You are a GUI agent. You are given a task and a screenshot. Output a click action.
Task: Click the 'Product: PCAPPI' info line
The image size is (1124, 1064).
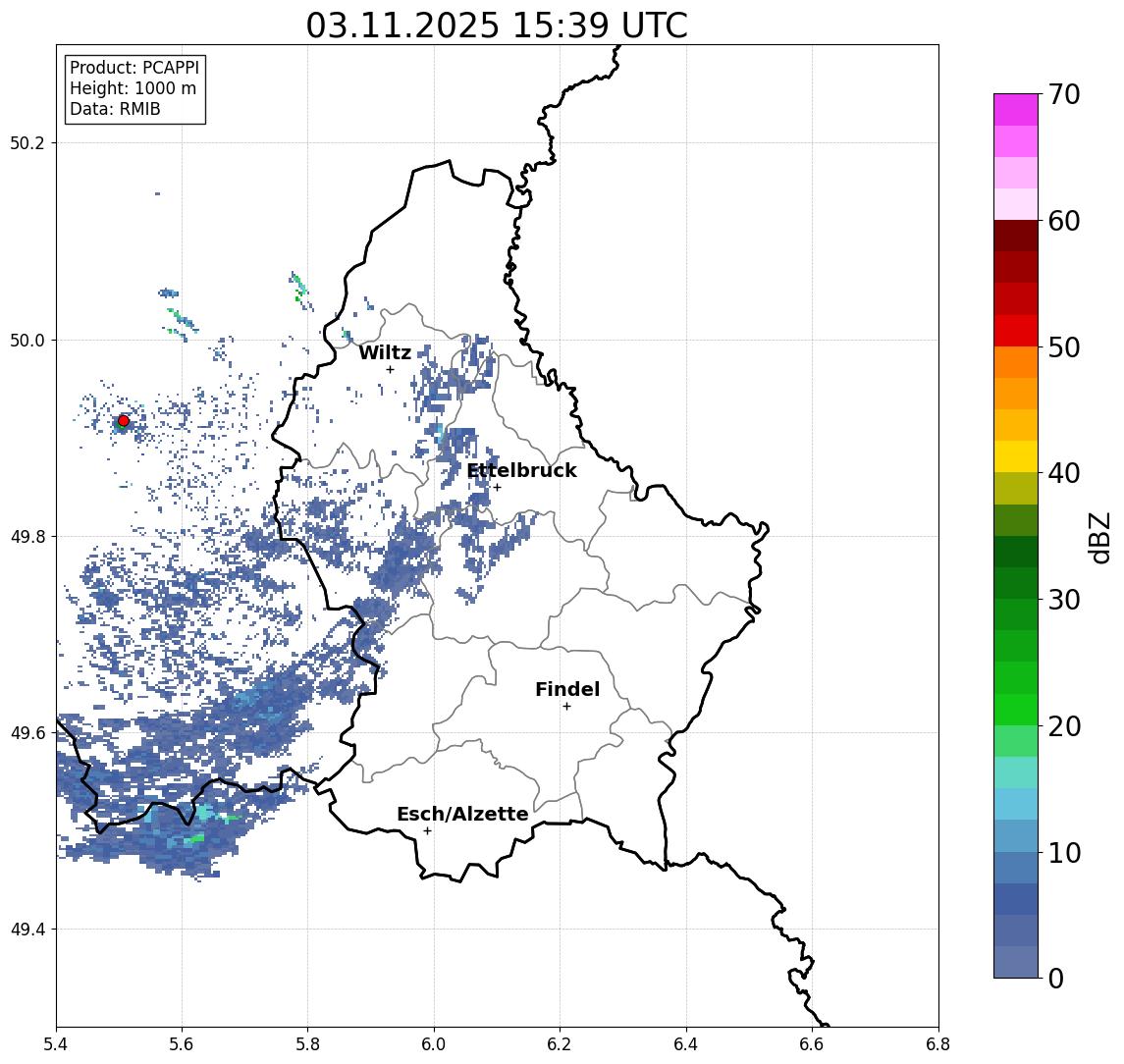point(134,68)
